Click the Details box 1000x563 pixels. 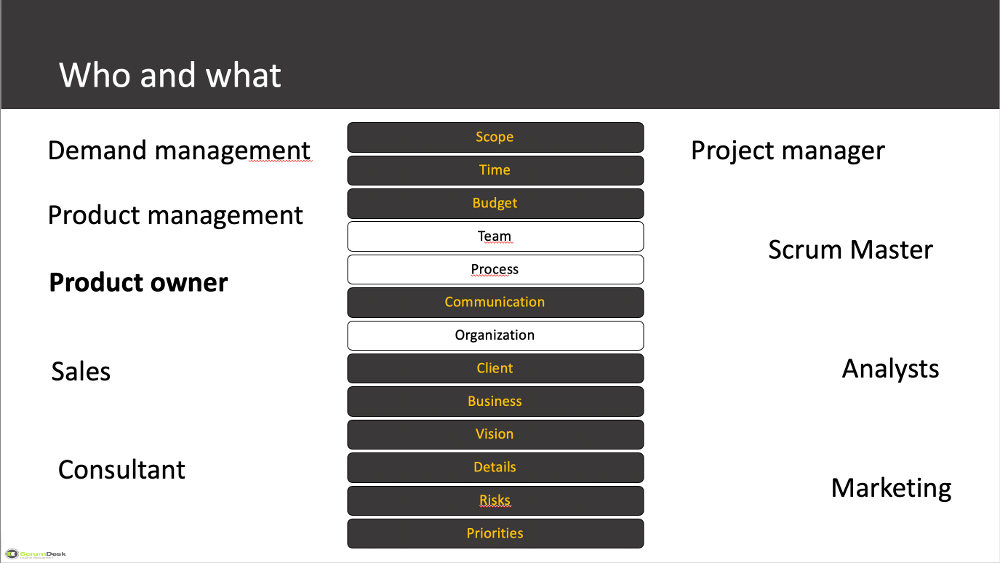point(496,467)
